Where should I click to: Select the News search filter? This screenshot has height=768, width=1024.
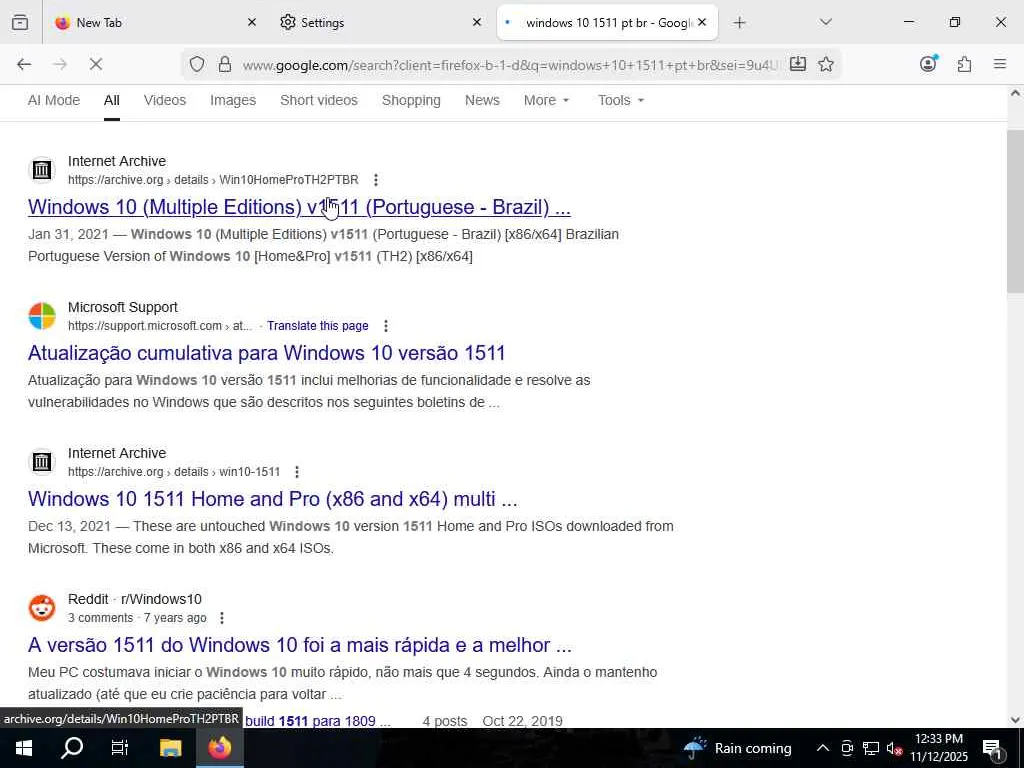coord(482,100)
